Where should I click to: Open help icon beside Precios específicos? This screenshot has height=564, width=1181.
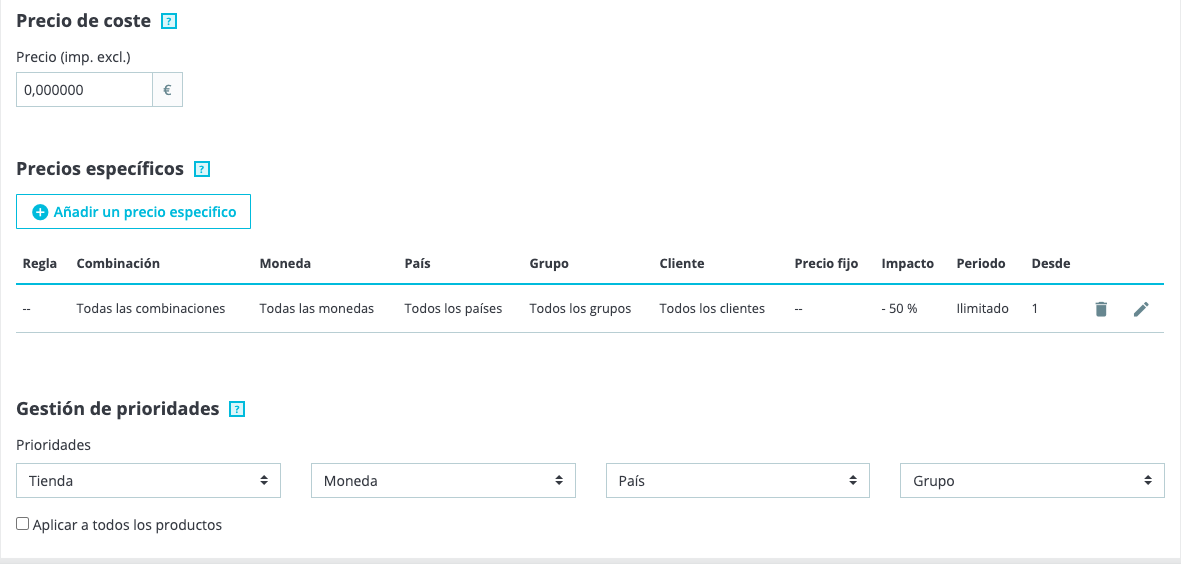[x=202, y=169]
